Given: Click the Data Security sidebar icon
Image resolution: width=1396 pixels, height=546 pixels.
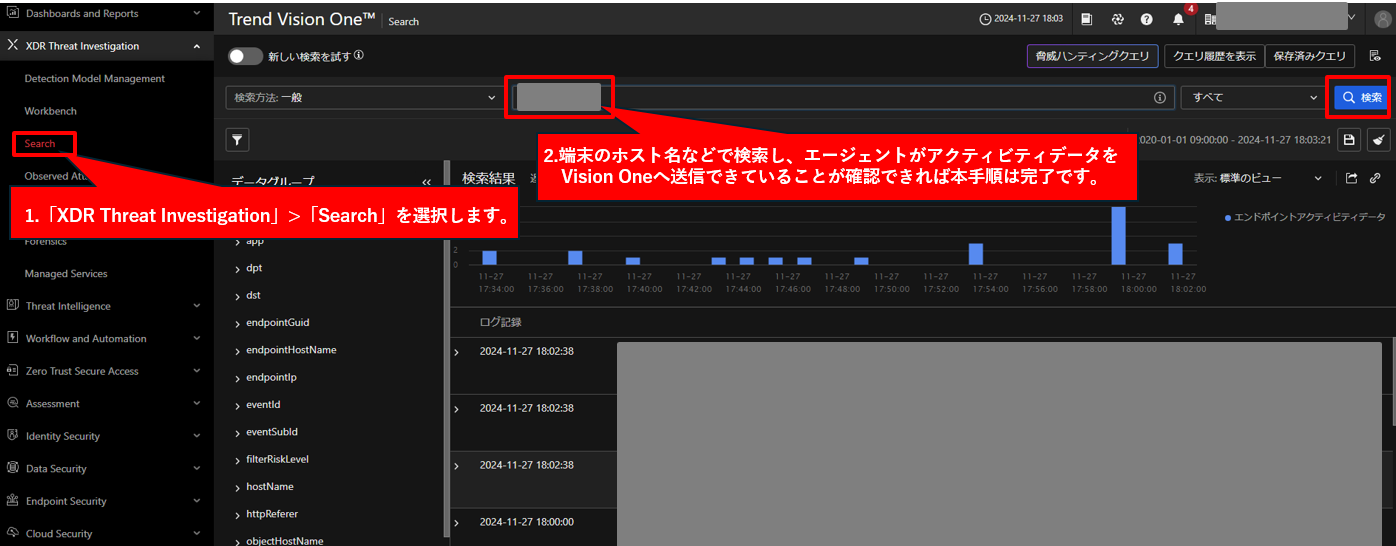Looking at the screenshot, I should tap(14, 468).
